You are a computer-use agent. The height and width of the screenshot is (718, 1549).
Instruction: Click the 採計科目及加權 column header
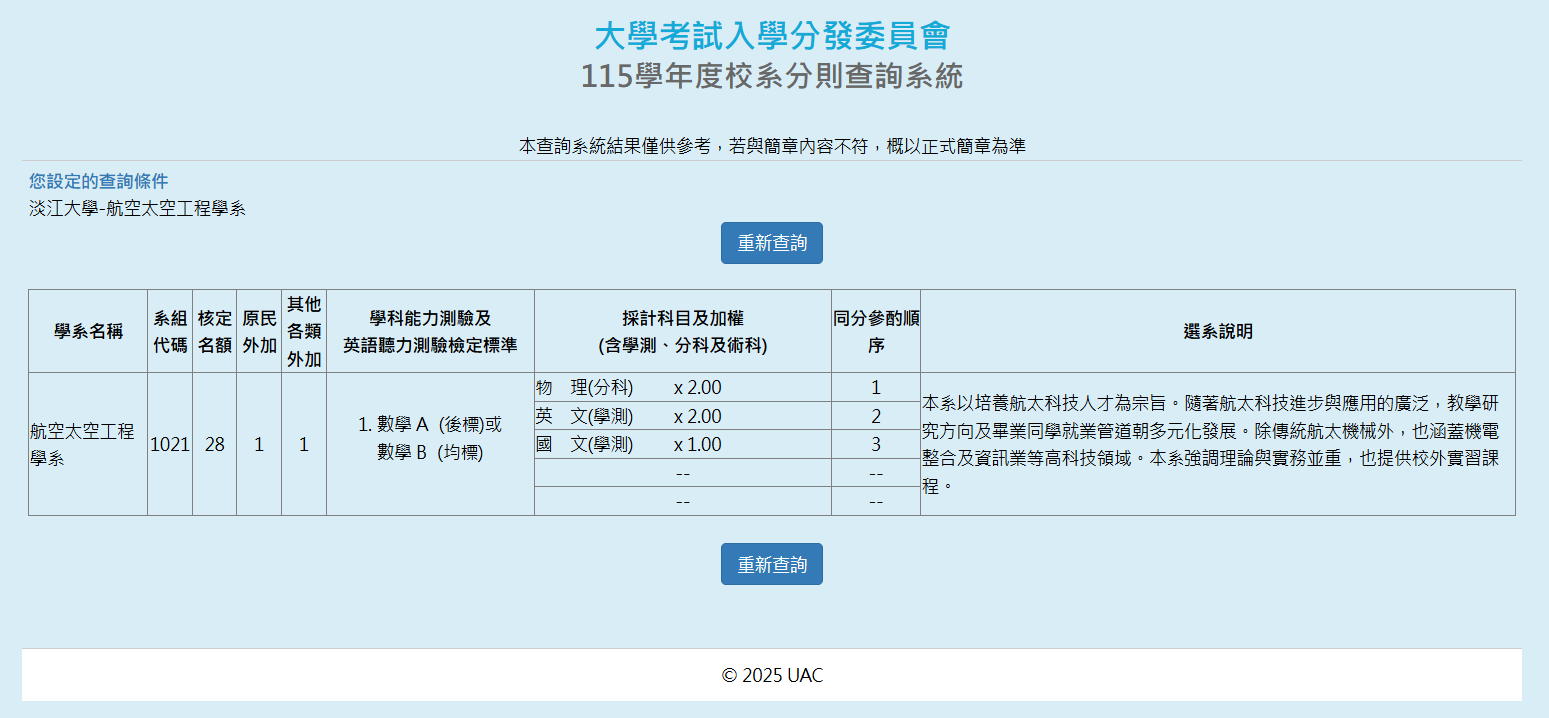pyautogui.click(x=682, y=331)
